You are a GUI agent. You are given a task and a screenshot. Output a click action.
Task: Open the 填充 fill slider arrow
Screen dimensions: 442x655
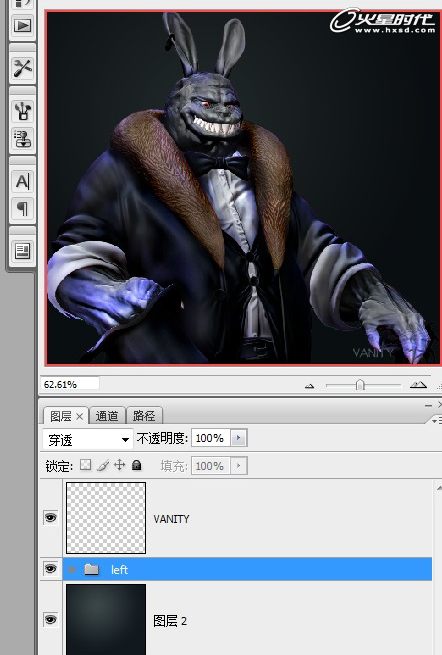(x=239, y=465)
